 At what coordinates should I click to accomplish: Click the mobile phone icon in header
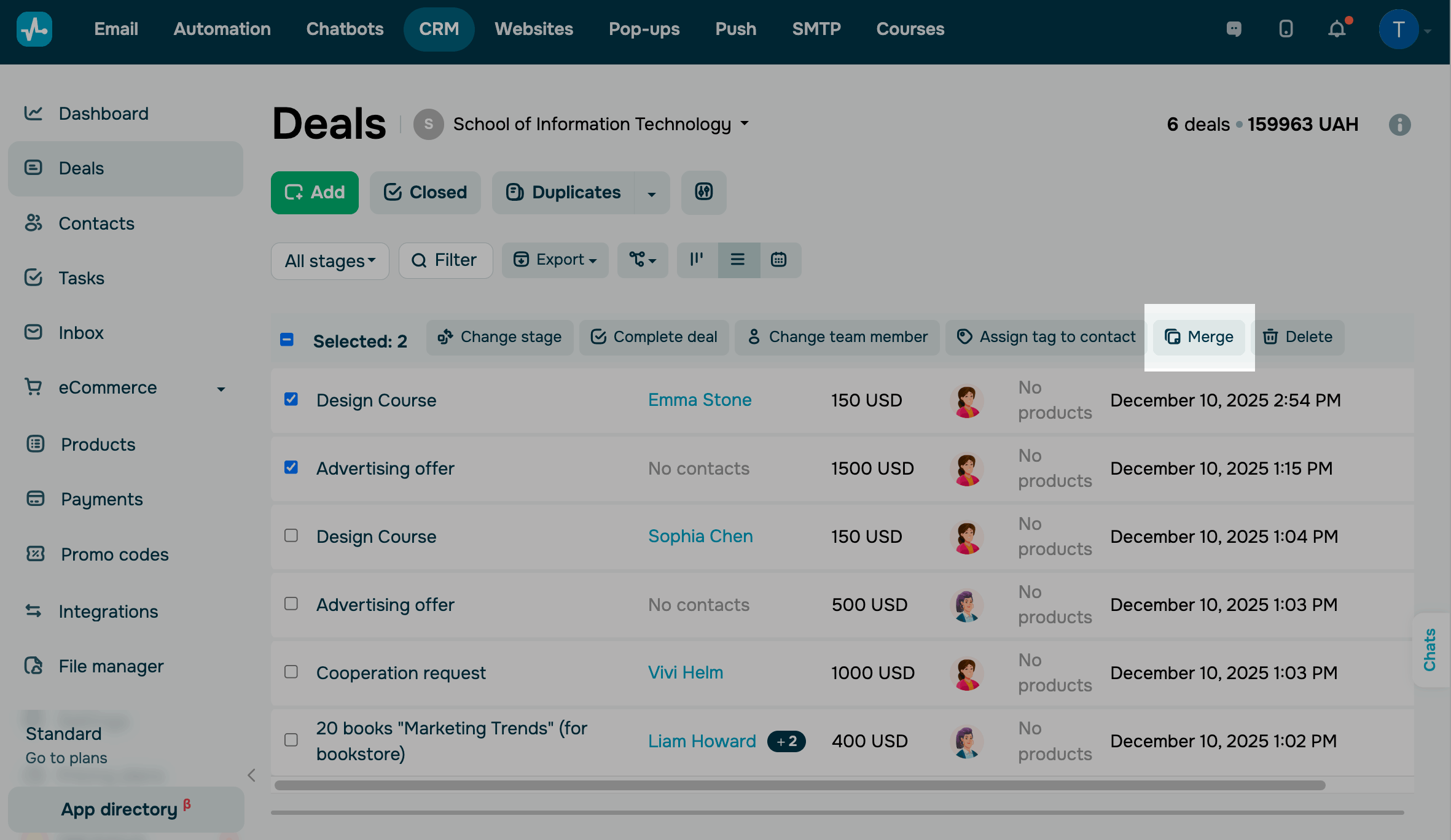click(1285, 29)
